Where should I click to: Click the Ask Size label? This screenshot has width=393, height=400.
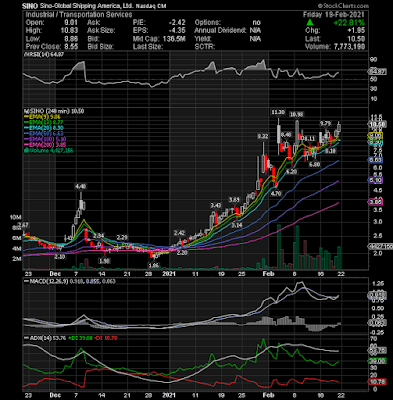[x=101, y=31]
